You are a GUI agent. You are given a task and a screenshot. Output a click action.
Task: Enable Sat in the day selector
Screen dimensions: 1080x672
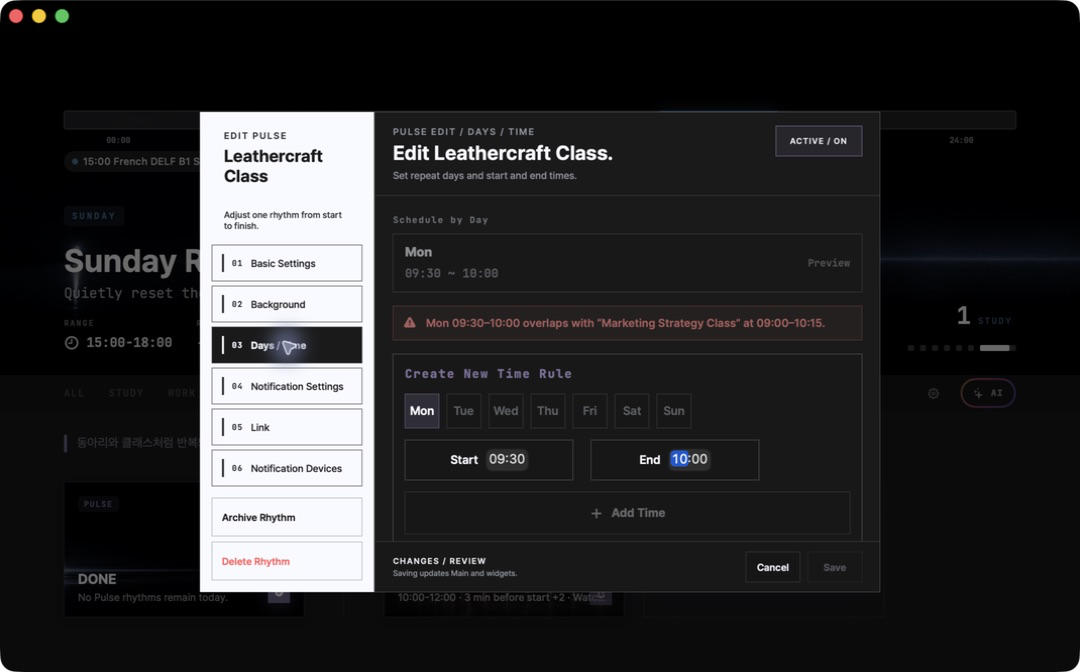point(632,411)
